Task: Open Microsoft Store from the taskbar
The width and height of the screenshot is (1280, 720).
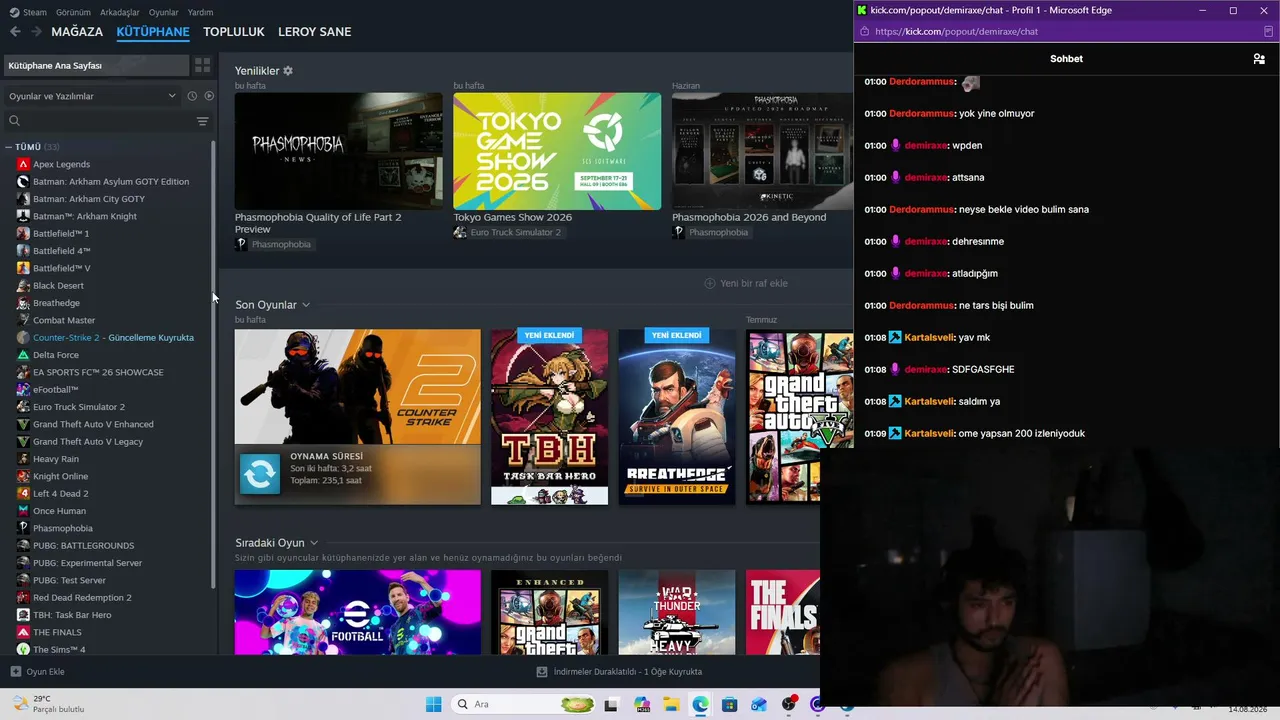Action: [730, 705]
